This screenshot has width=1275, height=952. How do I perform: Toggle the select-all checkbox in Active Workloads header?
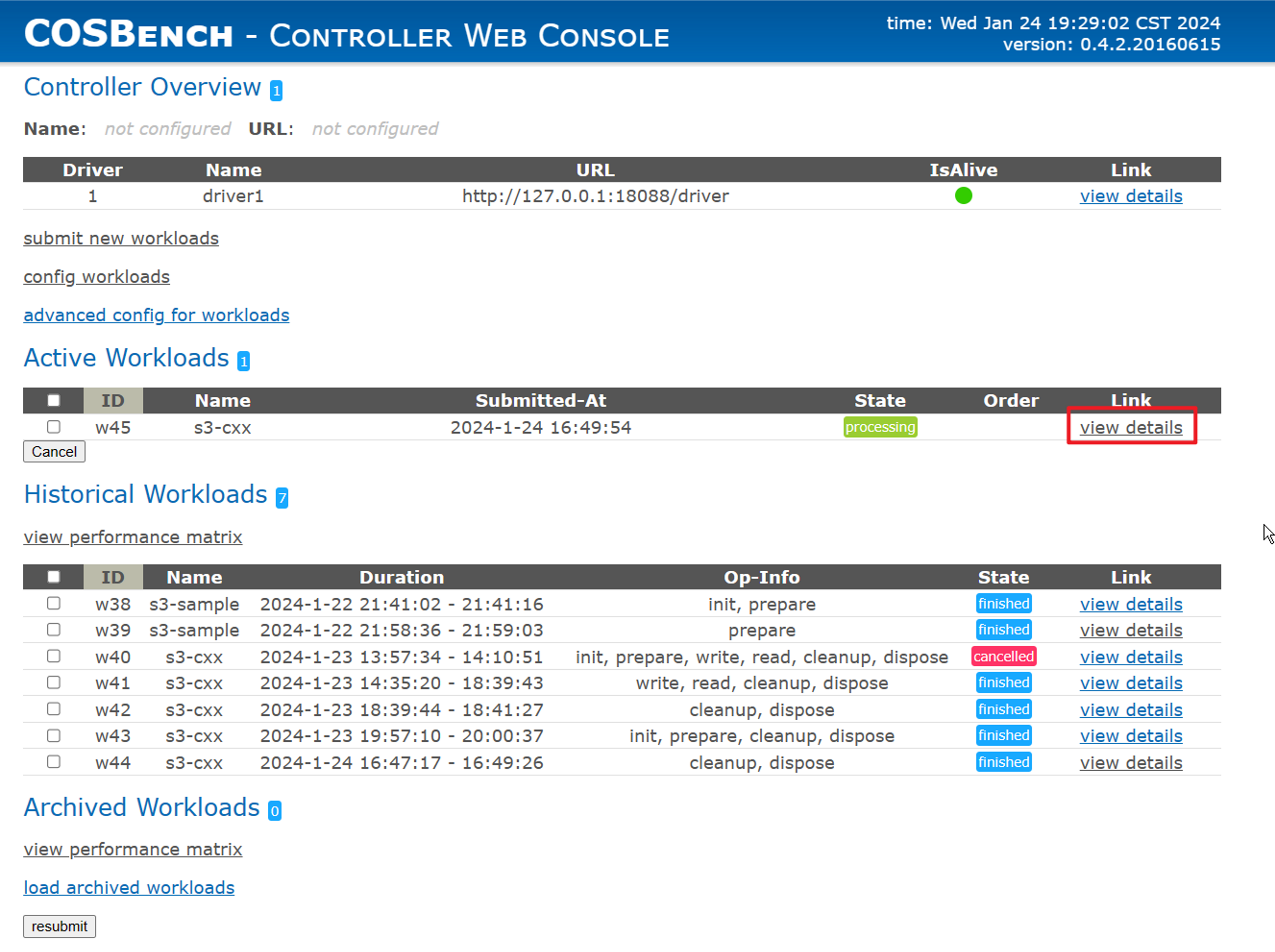pos(54,400)
